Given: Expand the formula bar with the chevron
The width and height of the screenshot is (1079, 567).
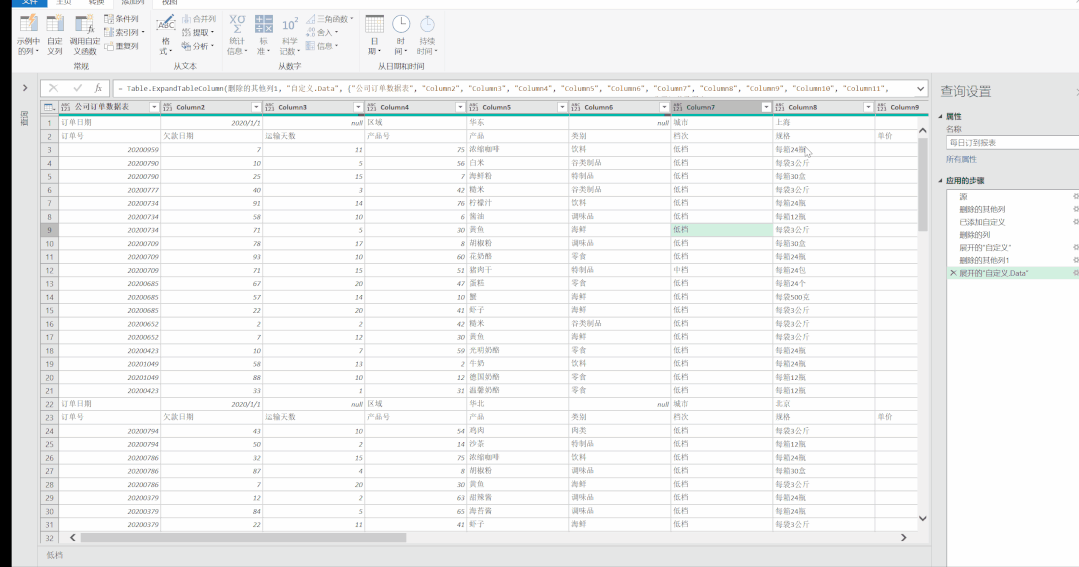Looking at the screenshot, I should pos(920,89).
